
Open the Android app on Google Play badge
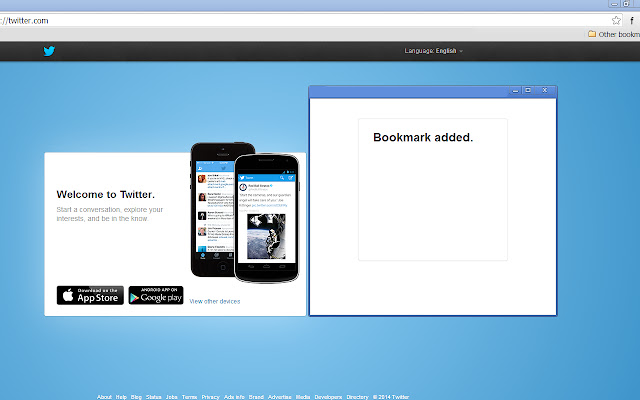(156, 295)
